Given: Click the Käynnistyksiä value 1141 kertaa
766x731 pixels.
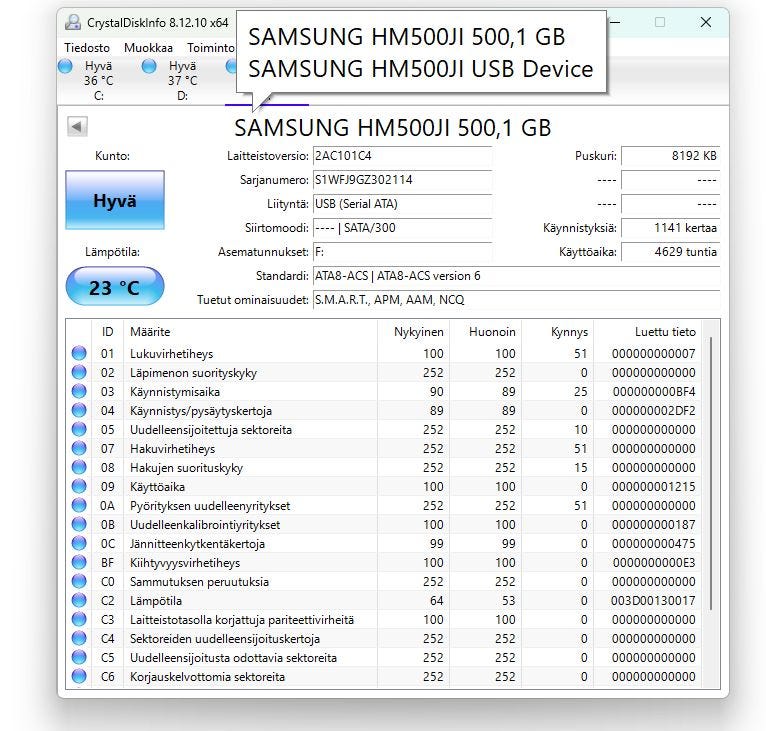Looking at the screenshot, I should pos(670,228).
